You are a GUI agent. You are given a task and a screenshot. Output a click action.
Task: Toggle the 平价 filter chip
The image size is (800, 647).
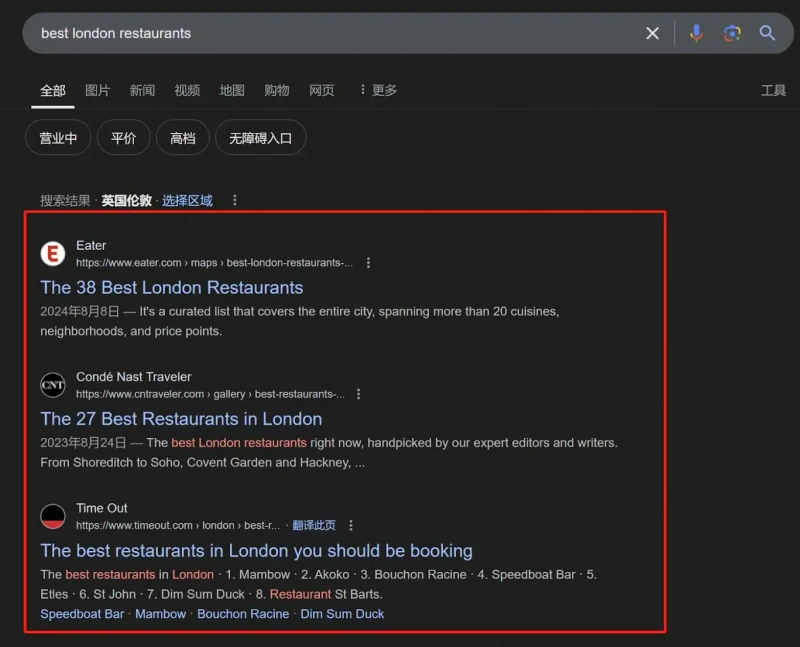coord(123,138)
